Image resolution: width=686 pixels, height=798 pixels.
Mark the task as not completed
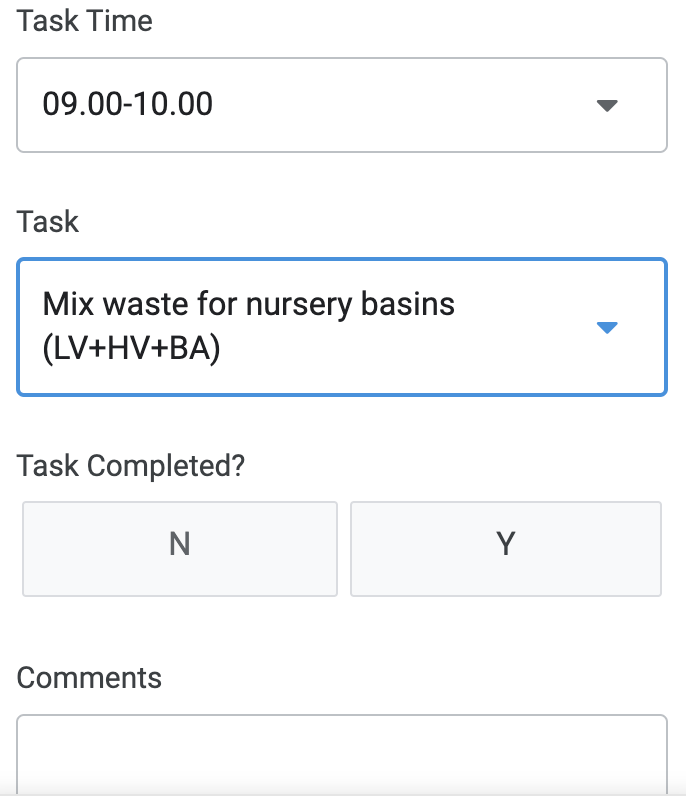[x=180, y=549]
